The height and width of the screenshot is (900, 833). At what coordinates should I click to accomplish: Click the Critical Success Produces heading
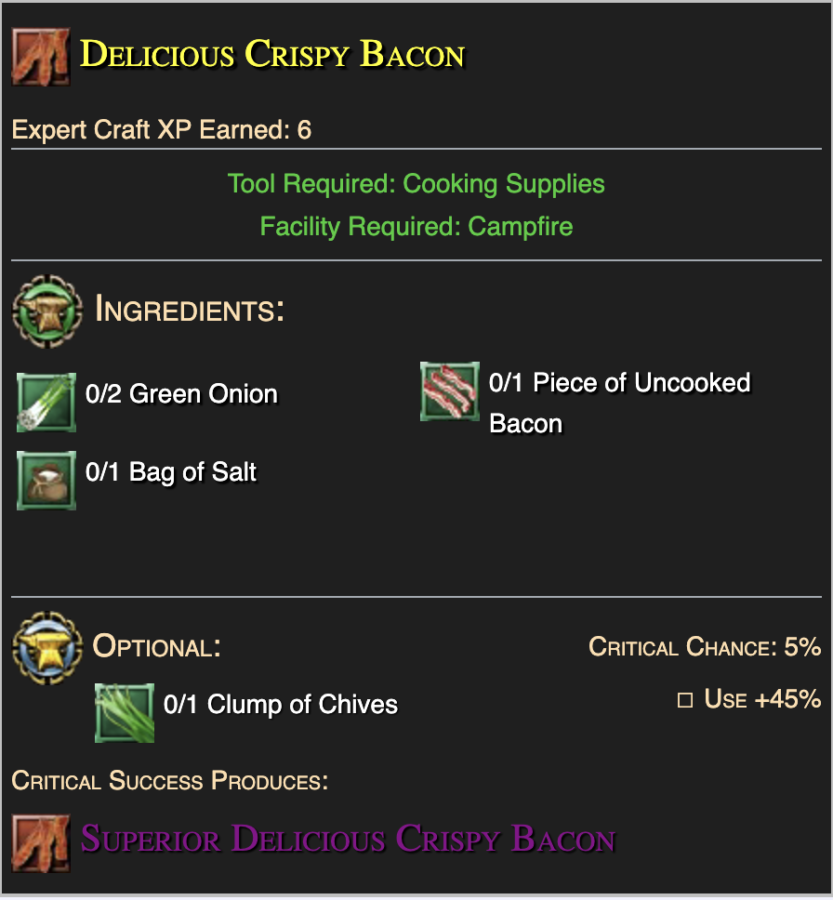click(170, 781)
